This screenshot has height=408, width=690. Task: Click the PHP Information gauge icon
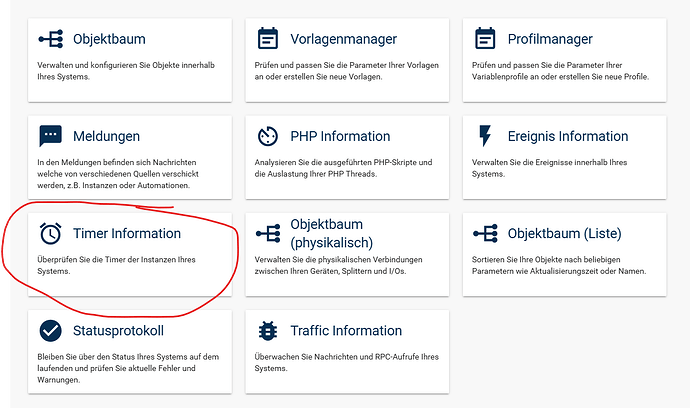point(268,136)
